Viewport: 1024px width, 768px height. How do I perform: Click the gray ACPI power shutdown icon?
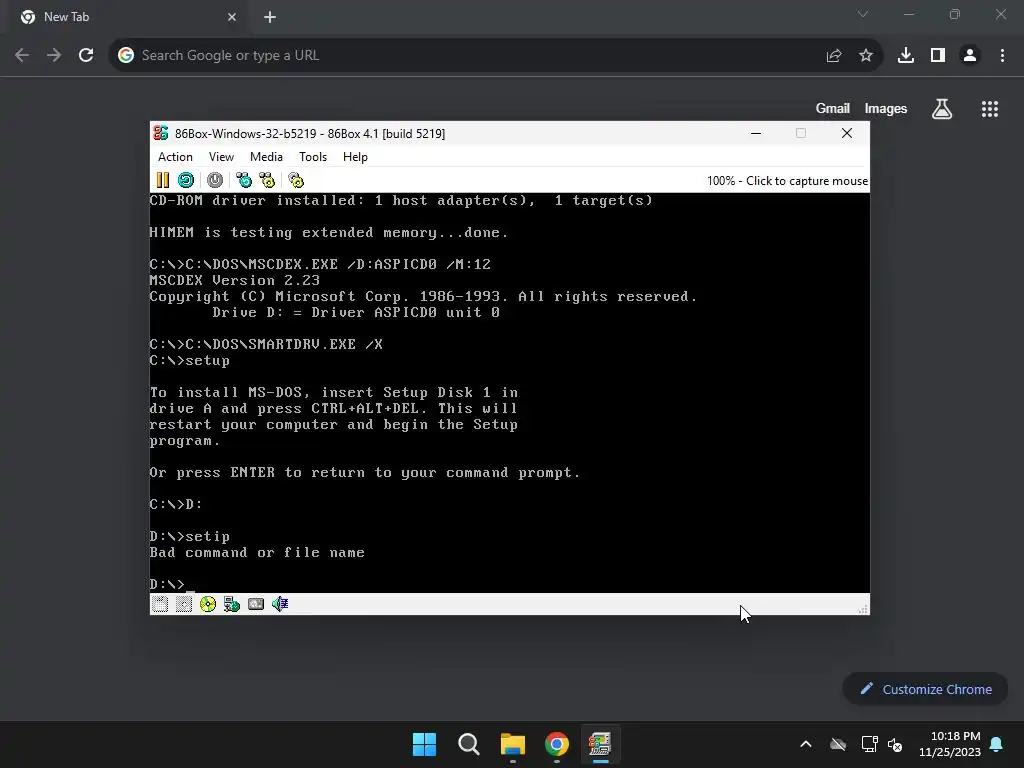click(x=215, y=180)
